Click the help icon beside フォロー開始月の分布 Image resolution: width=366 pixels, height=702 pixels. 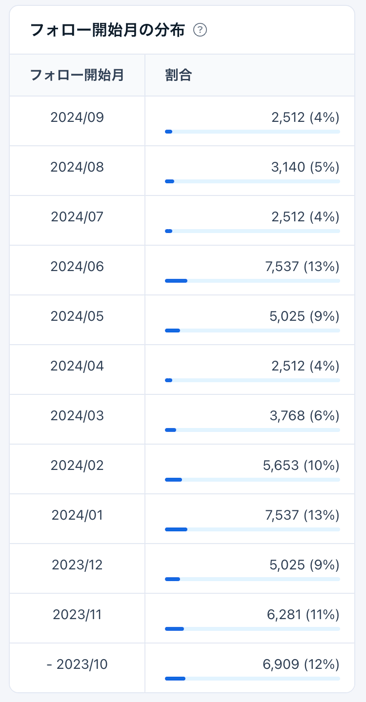point(200,30)
